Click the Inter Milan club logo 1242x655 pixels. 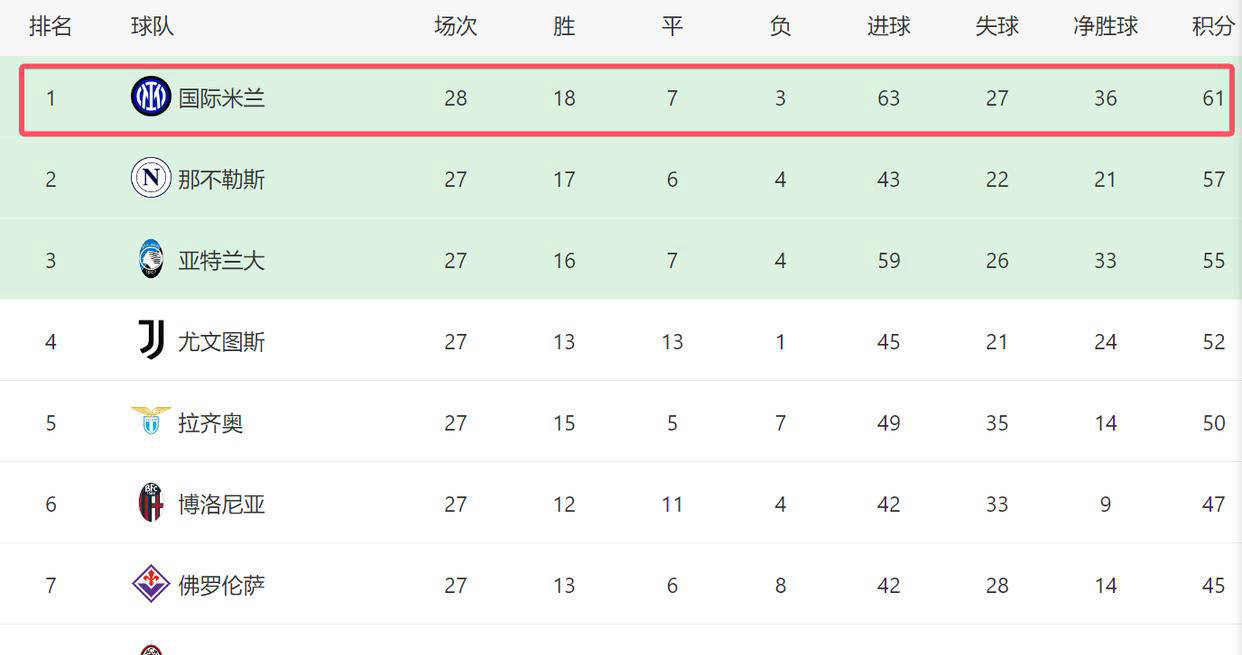151,97
